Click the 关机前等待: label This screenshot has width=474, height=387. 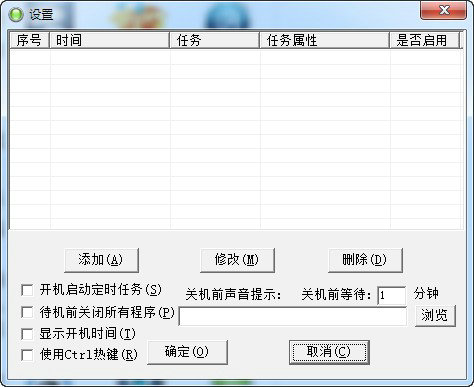pyautogui.click(x=337, y=295)
